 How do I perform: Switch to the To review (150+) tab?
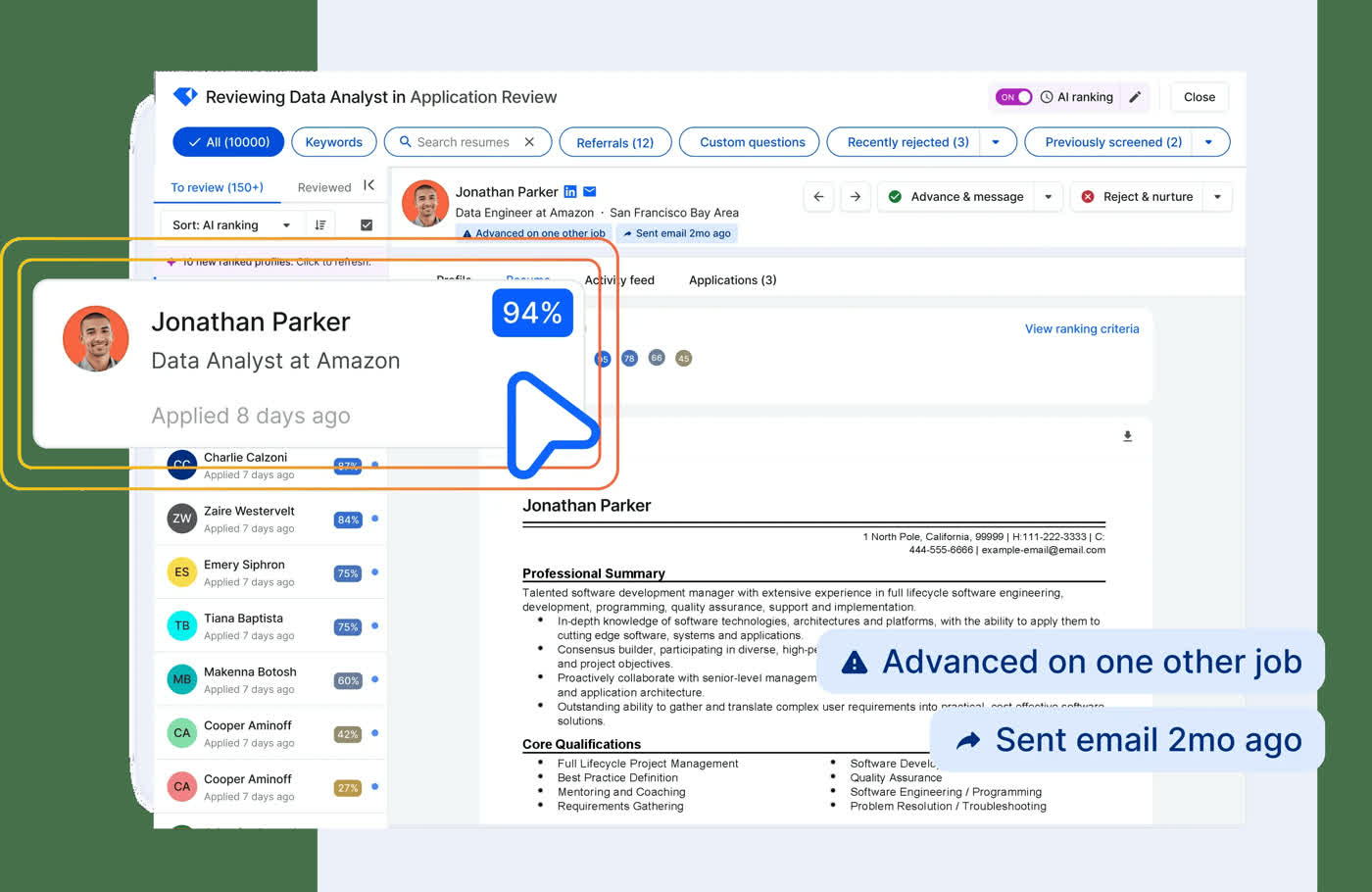pyautogui.click(x=217, y=187)
